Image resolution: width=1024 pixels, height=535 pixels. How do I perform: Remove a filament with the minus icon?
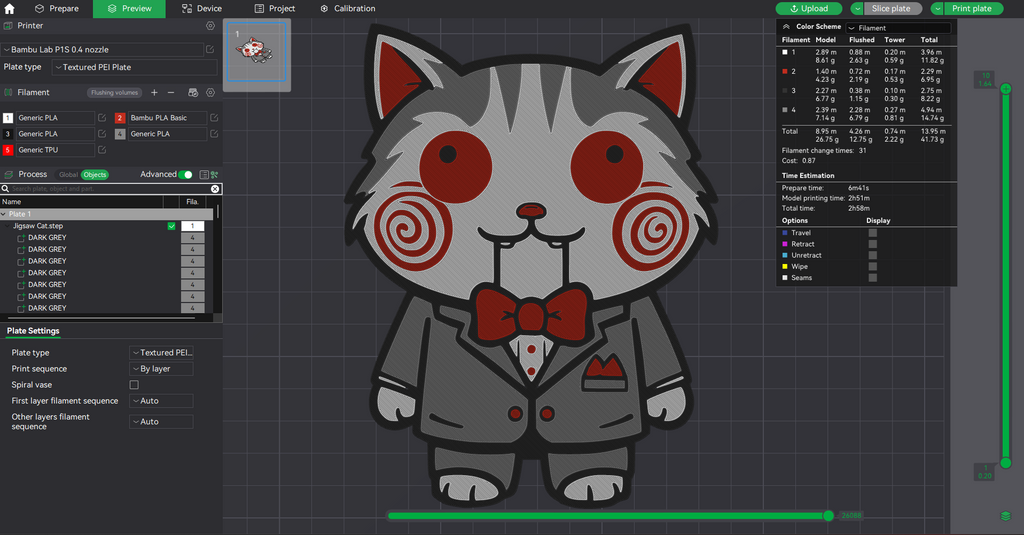click(x=171, y=93)
